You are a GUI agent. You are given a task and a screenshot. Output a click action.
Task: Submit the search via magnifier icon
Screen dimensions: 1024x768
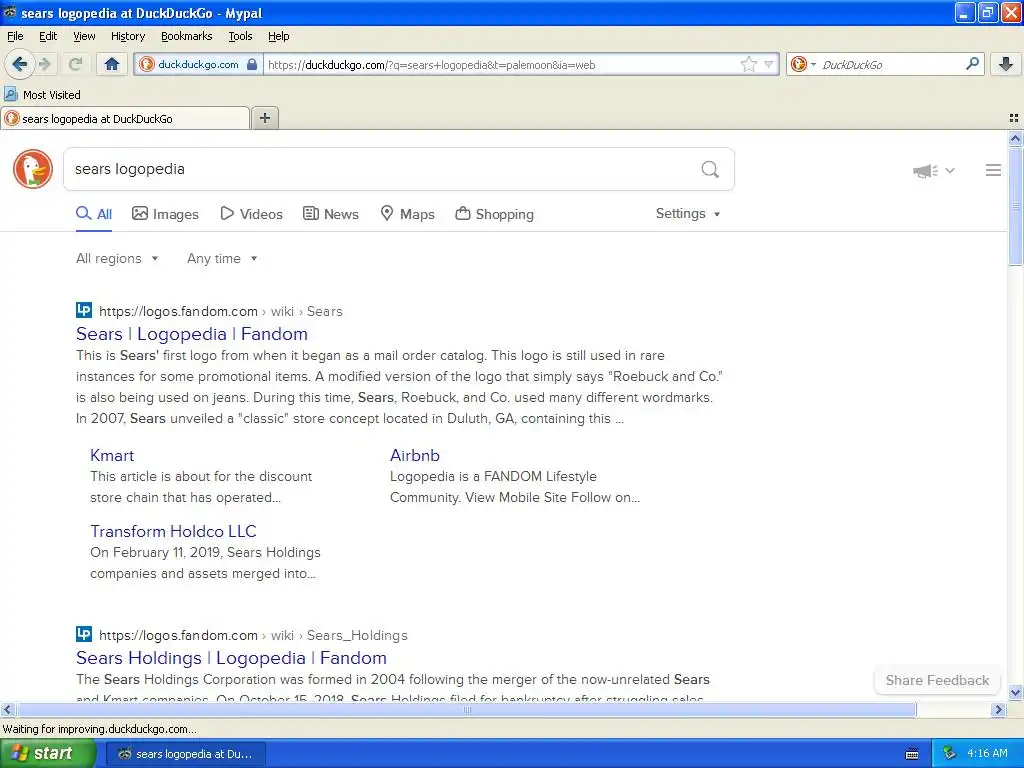pos(710,169)
